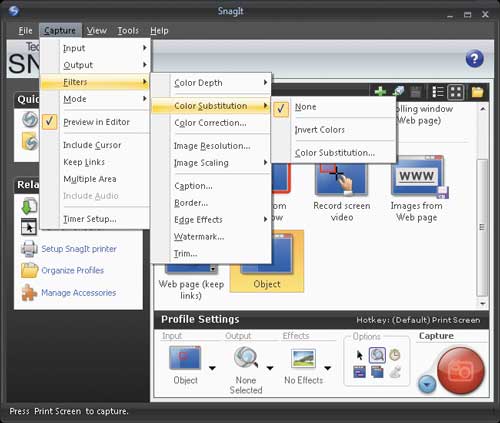
Task: Expand the Color Depth submenu
Action: 211,83
